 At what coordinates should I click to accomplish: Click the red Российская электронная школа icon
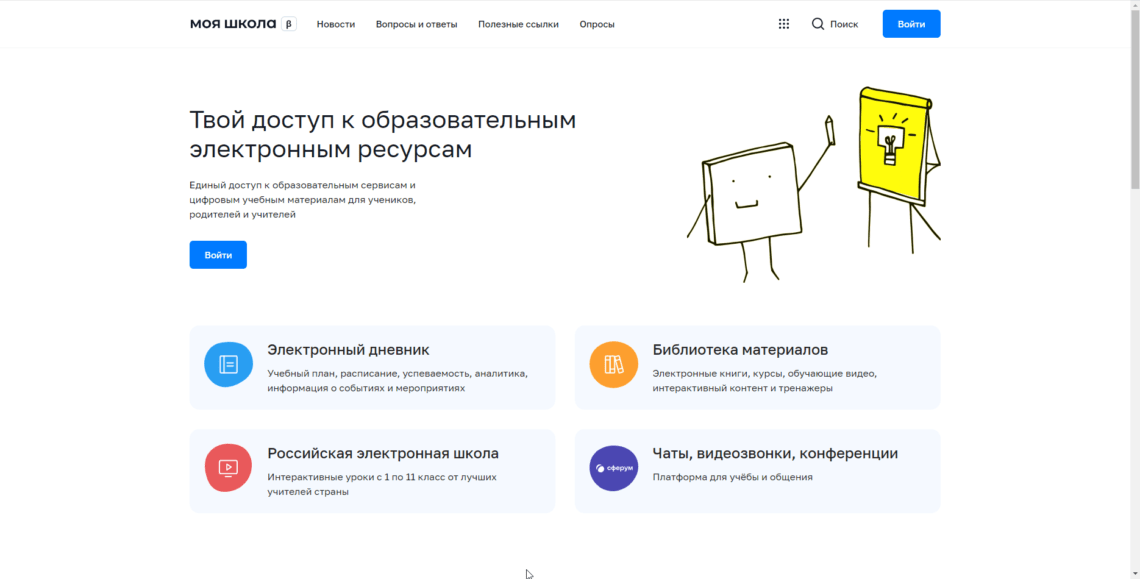[228, 468]
